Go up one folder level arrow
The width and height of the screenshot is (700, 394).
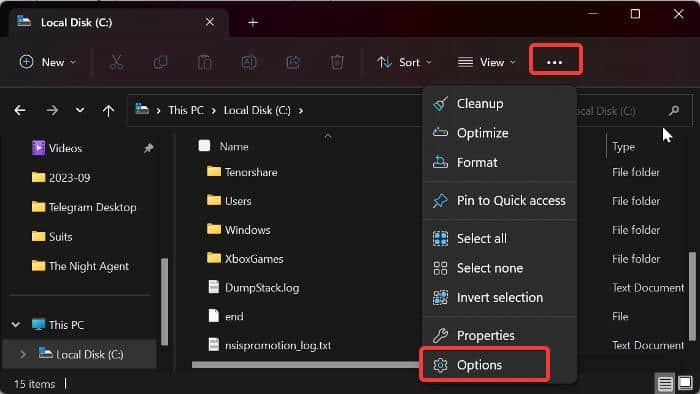tap(108, 110)
